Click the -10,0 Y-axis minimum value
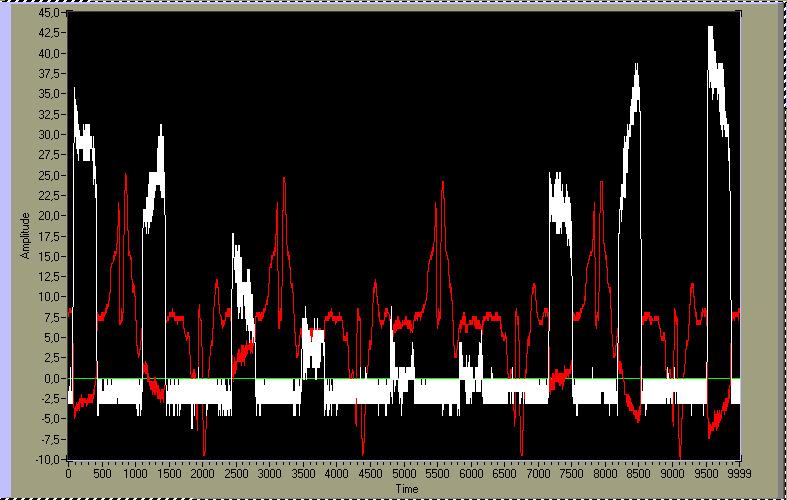The image size is (787, 500). tap(48, 459)
